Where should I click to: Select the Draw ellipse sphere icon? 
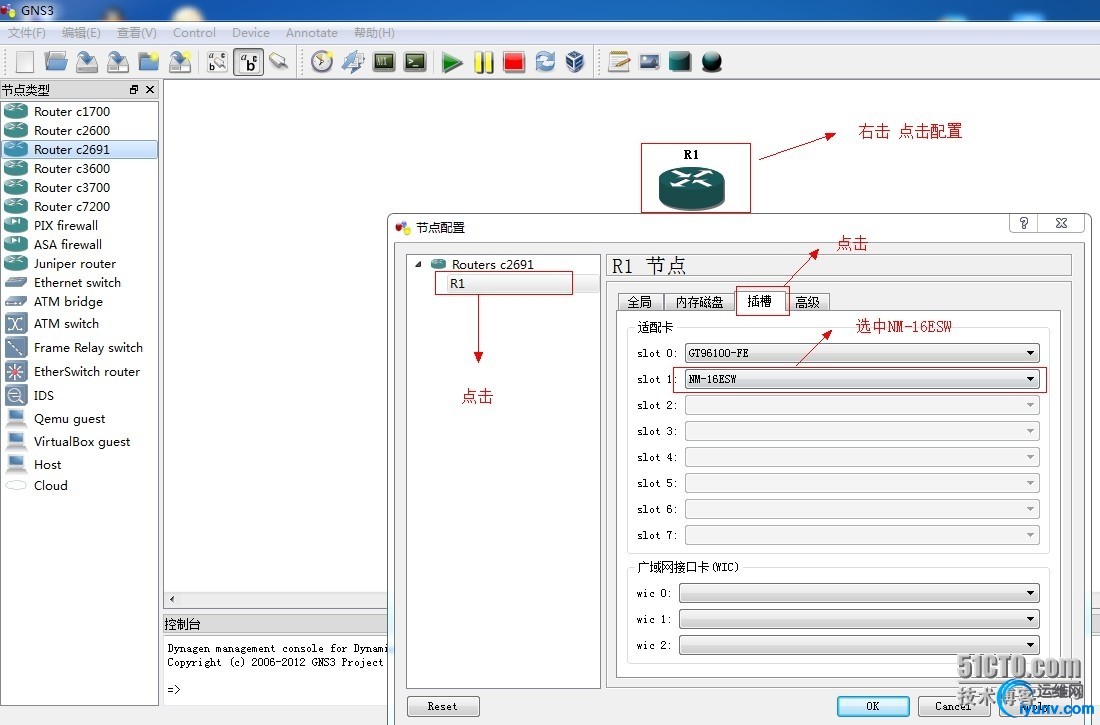tap(712, 62)
